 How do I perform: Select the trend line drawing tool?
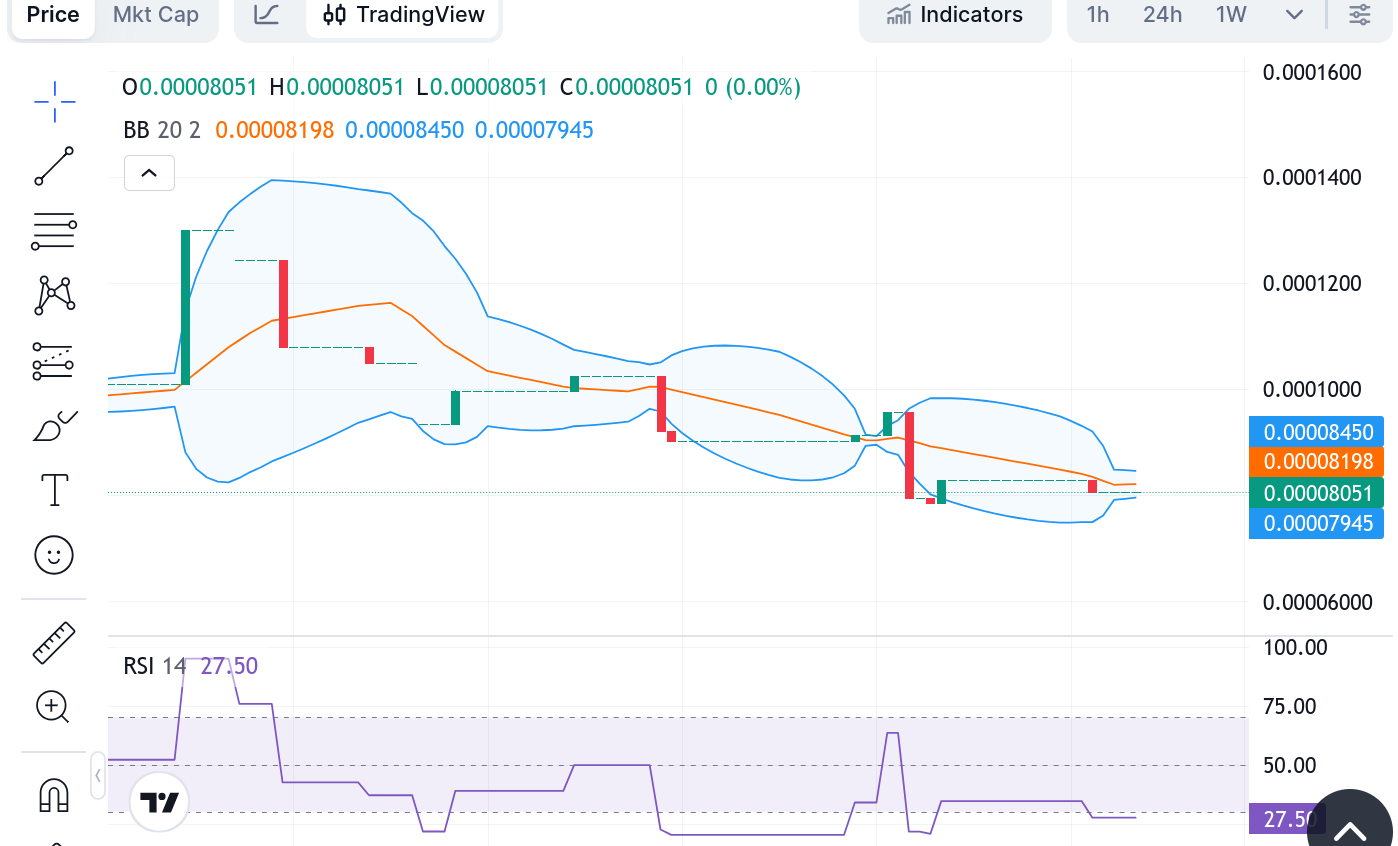(x=54, y=166)
